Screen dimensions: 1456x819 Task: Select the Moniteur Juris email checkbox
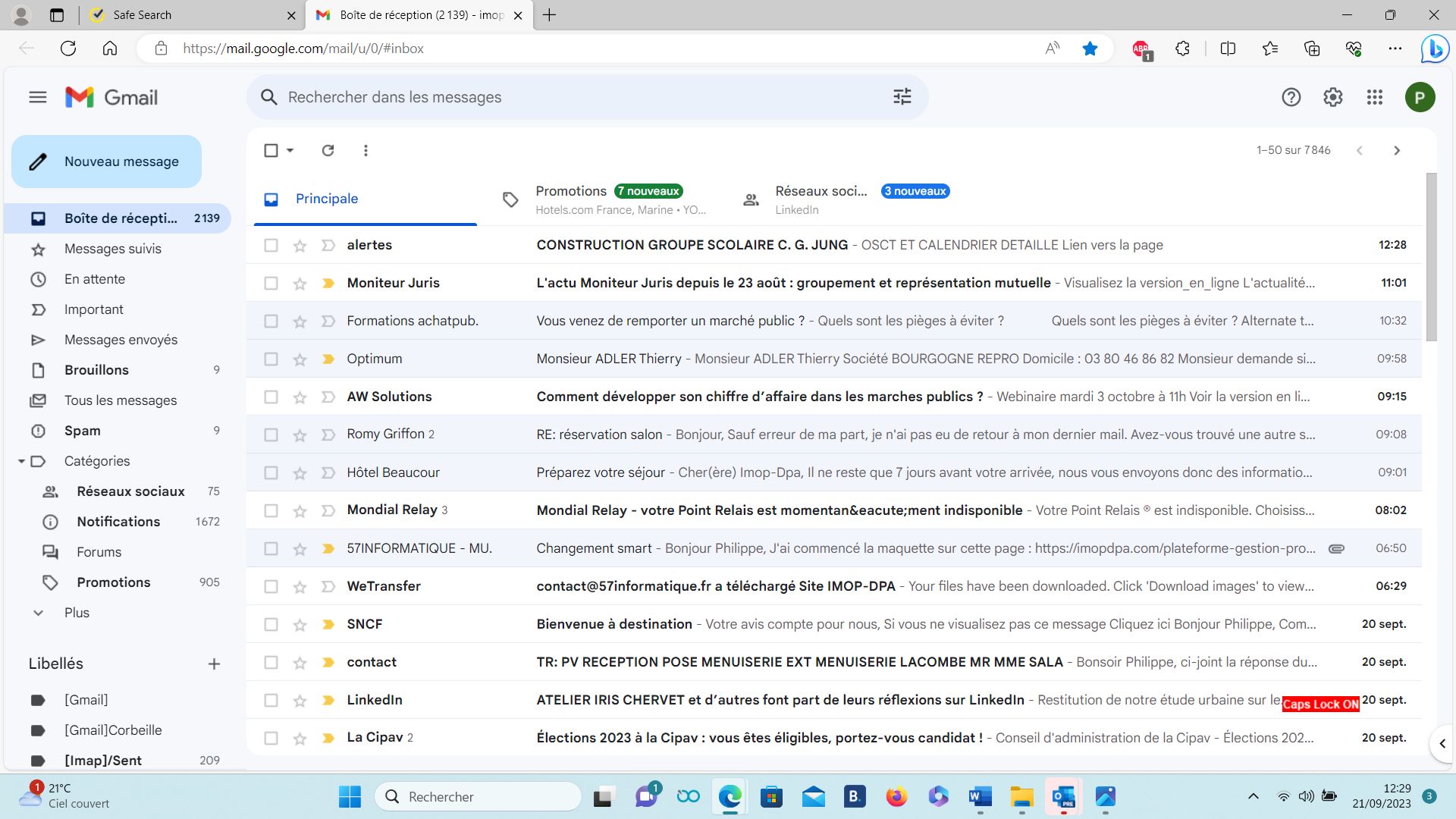(x=271, y=283)
